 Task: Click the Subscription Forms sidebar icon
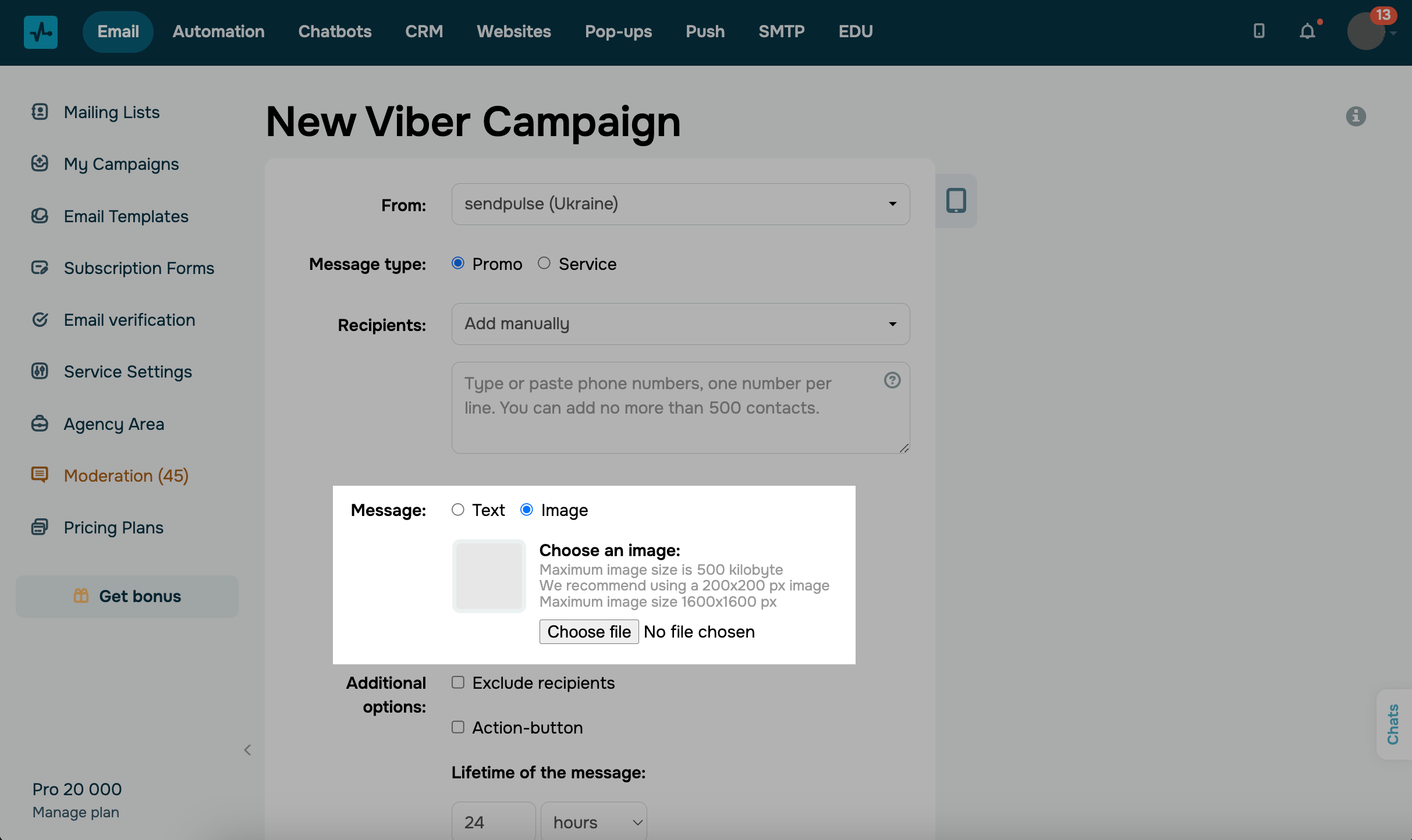pyautogui.click(x=40, y=268)
